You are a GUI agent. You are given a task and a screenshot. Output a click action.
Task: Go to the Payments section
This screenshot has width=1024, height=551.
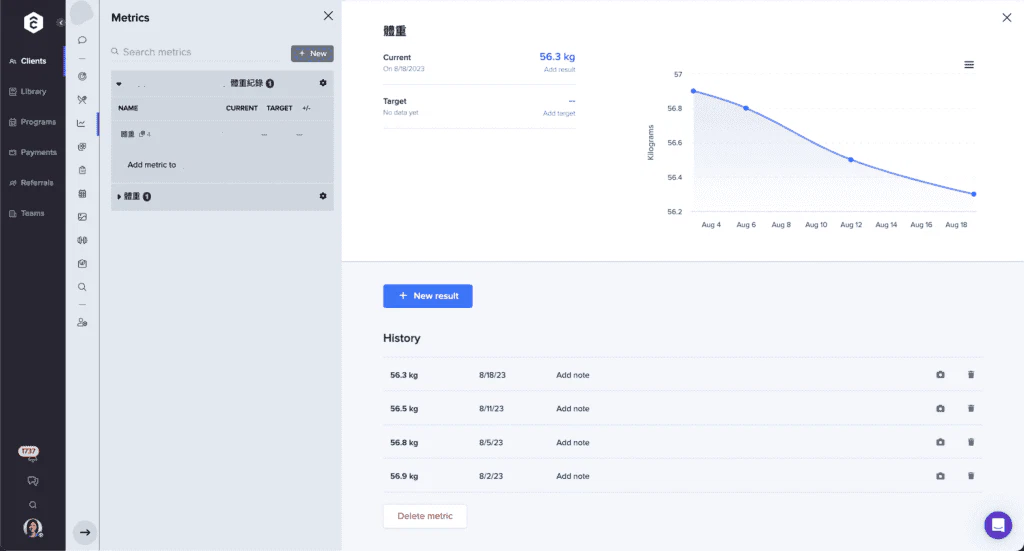[33, 153]
